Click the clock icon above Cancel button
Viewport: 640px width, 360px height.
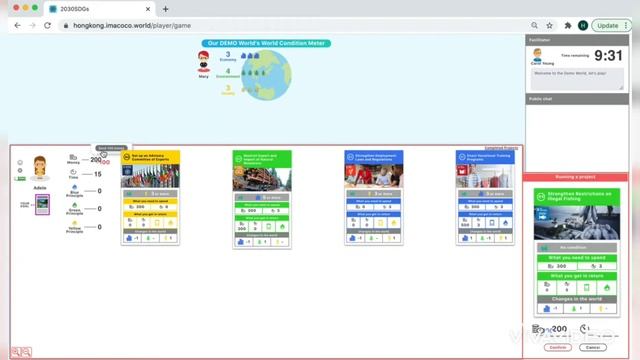tap(584, 329)
